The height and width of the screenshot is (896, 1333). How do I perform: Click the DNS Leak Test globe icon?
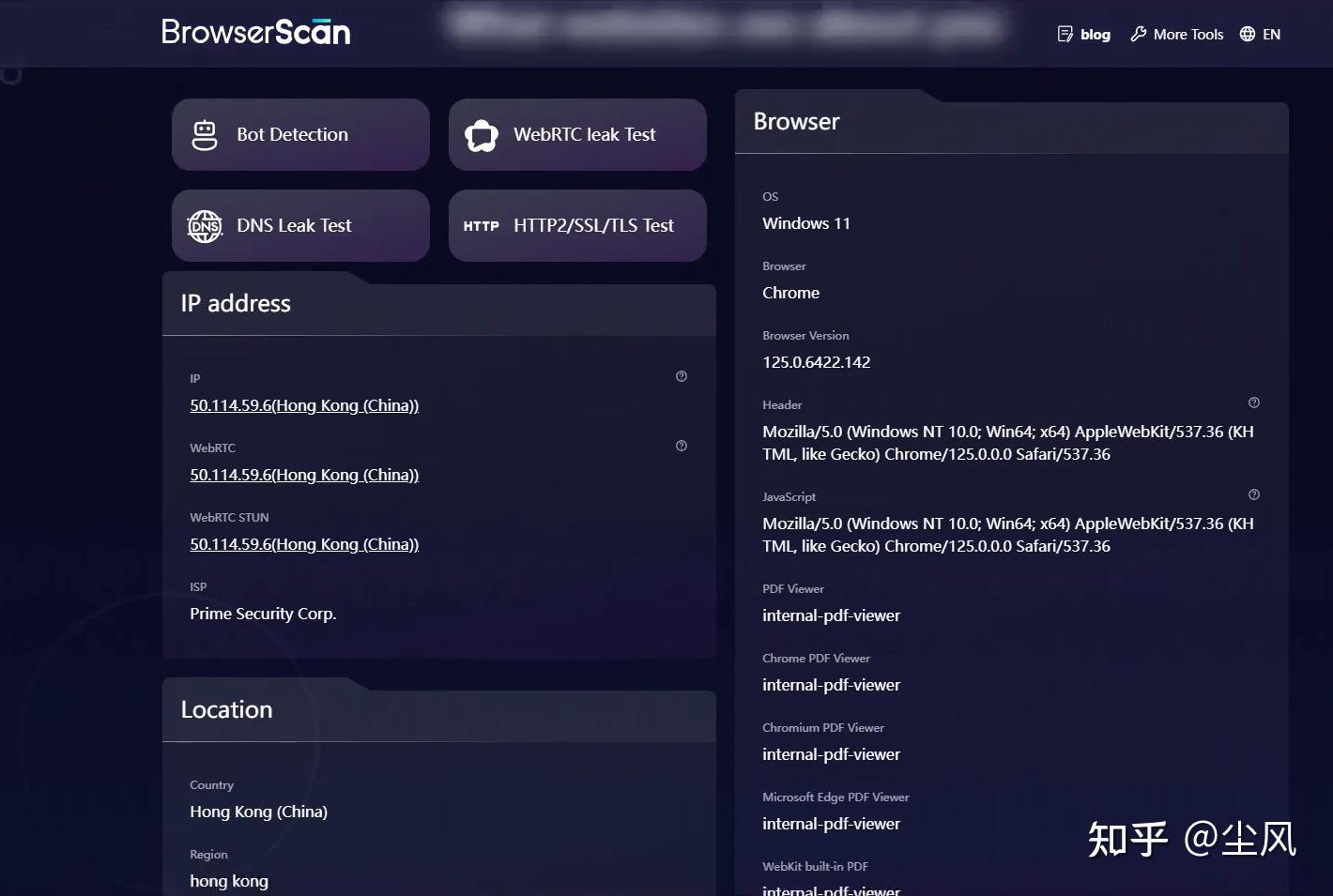(x=205, y=226)
